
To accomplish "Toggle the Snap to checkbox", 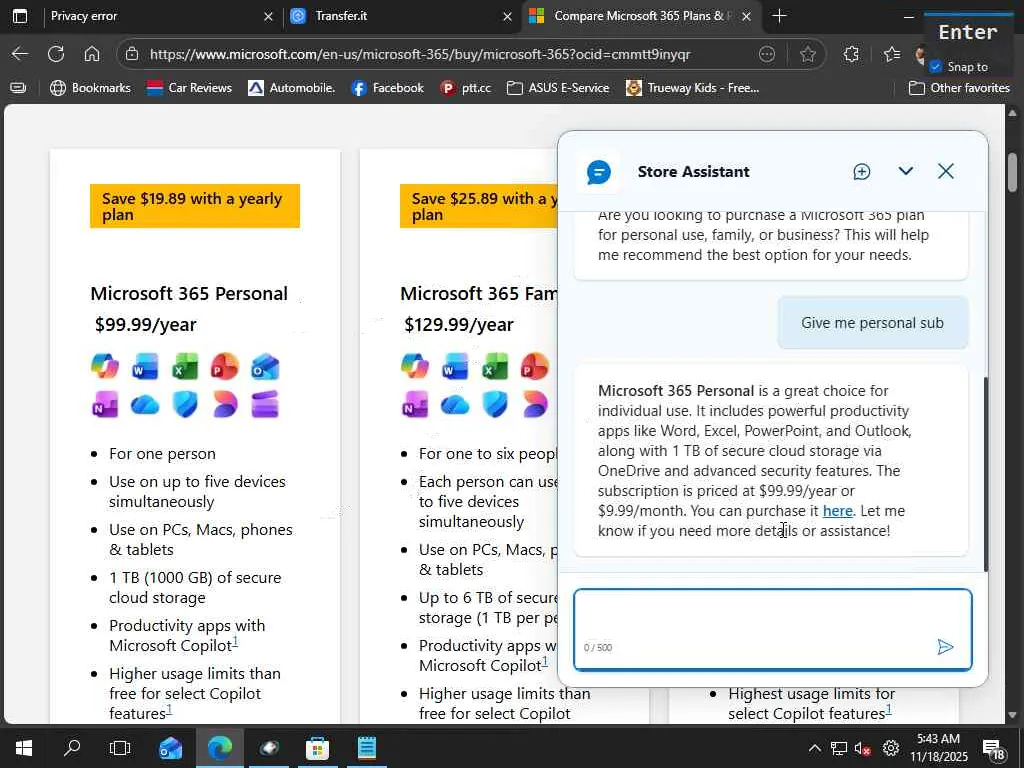I will (x=936, y=67).
